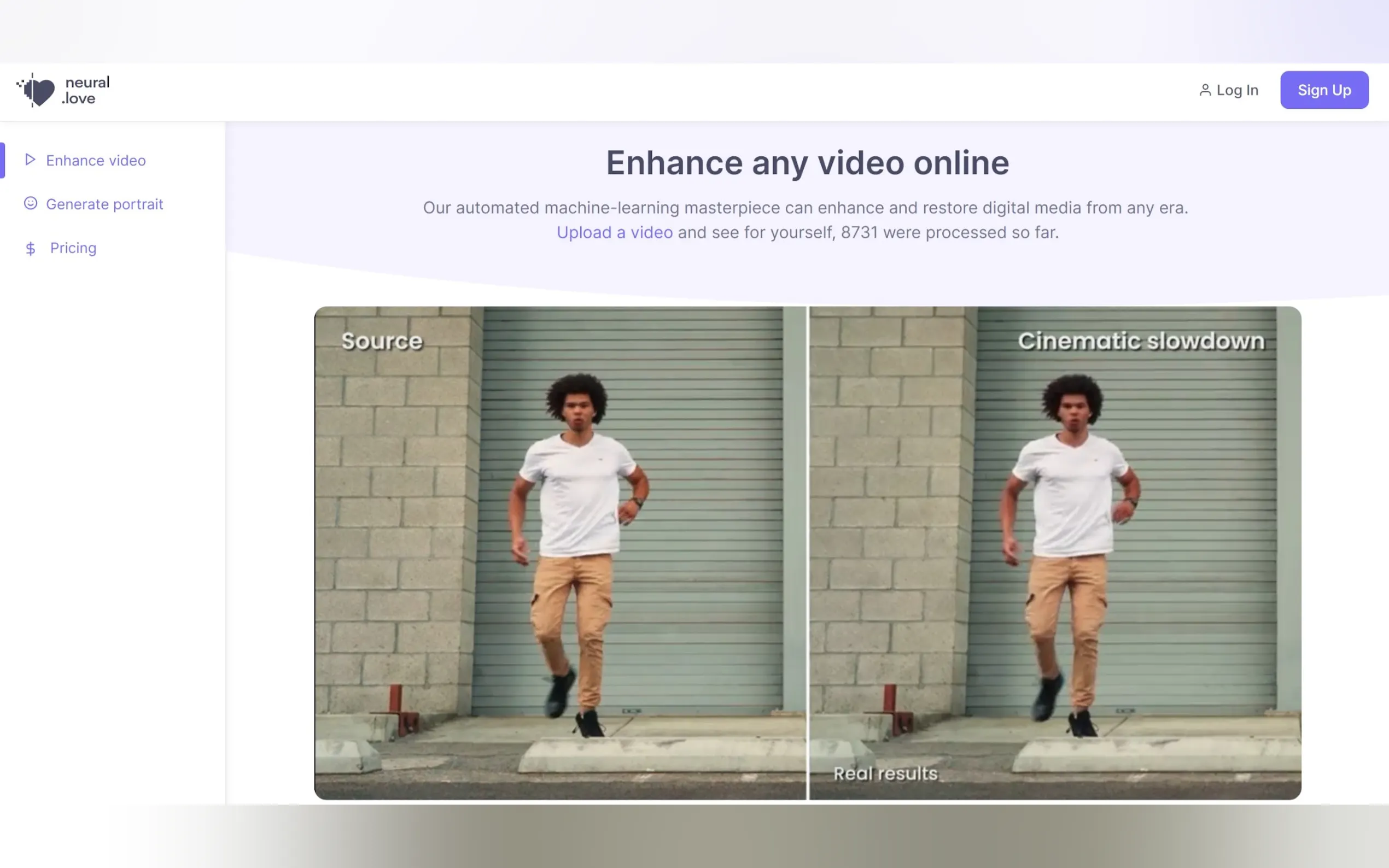Click the 'Real results' caption on video

[x=885, y=773]
